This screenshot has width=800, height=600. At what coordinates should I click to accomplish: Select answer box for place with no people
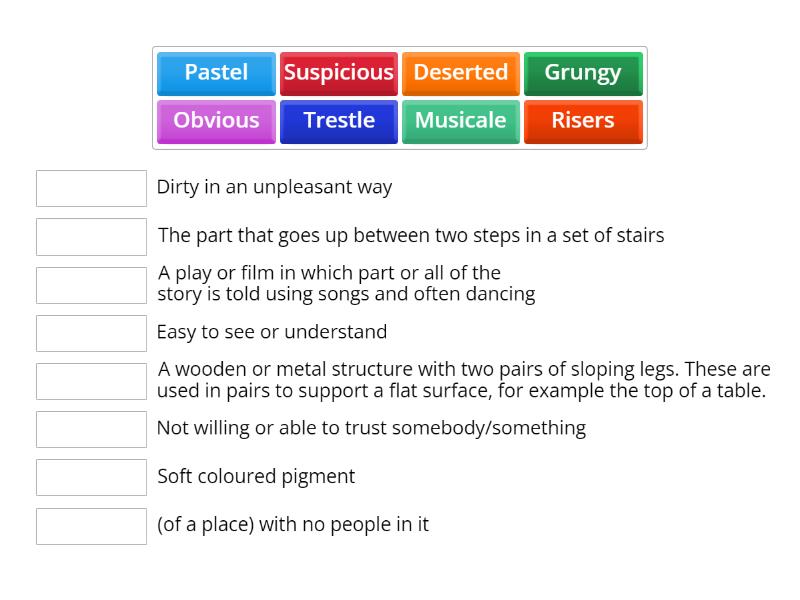click(91, 526)
